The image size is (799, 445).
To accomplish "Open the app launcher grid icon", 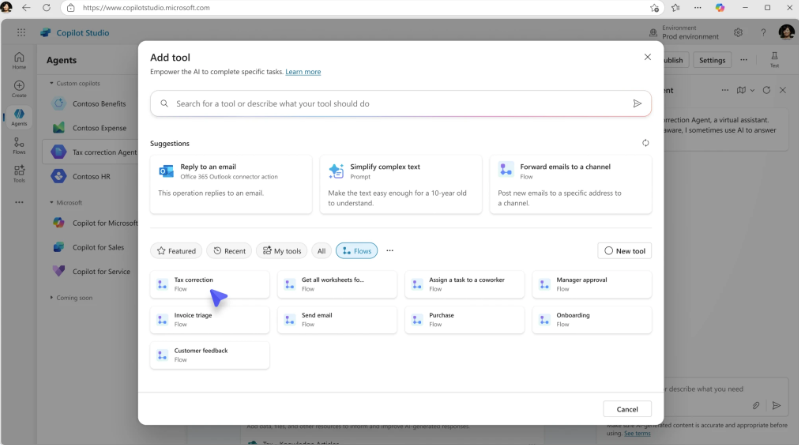I will (21, 33).
